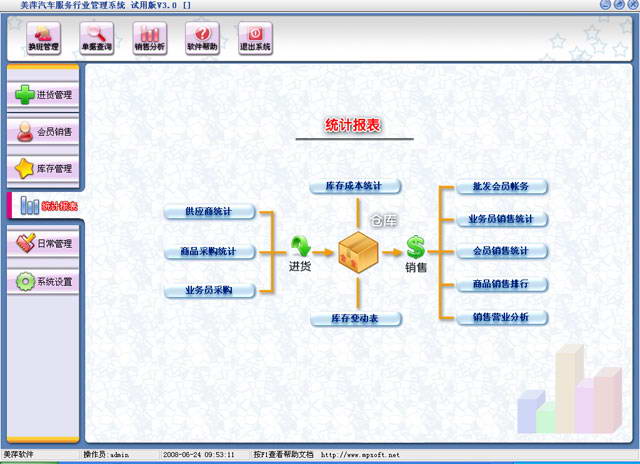Open the 库存成本统计 report
Screen dimensions: 640x464
[355, 186]
